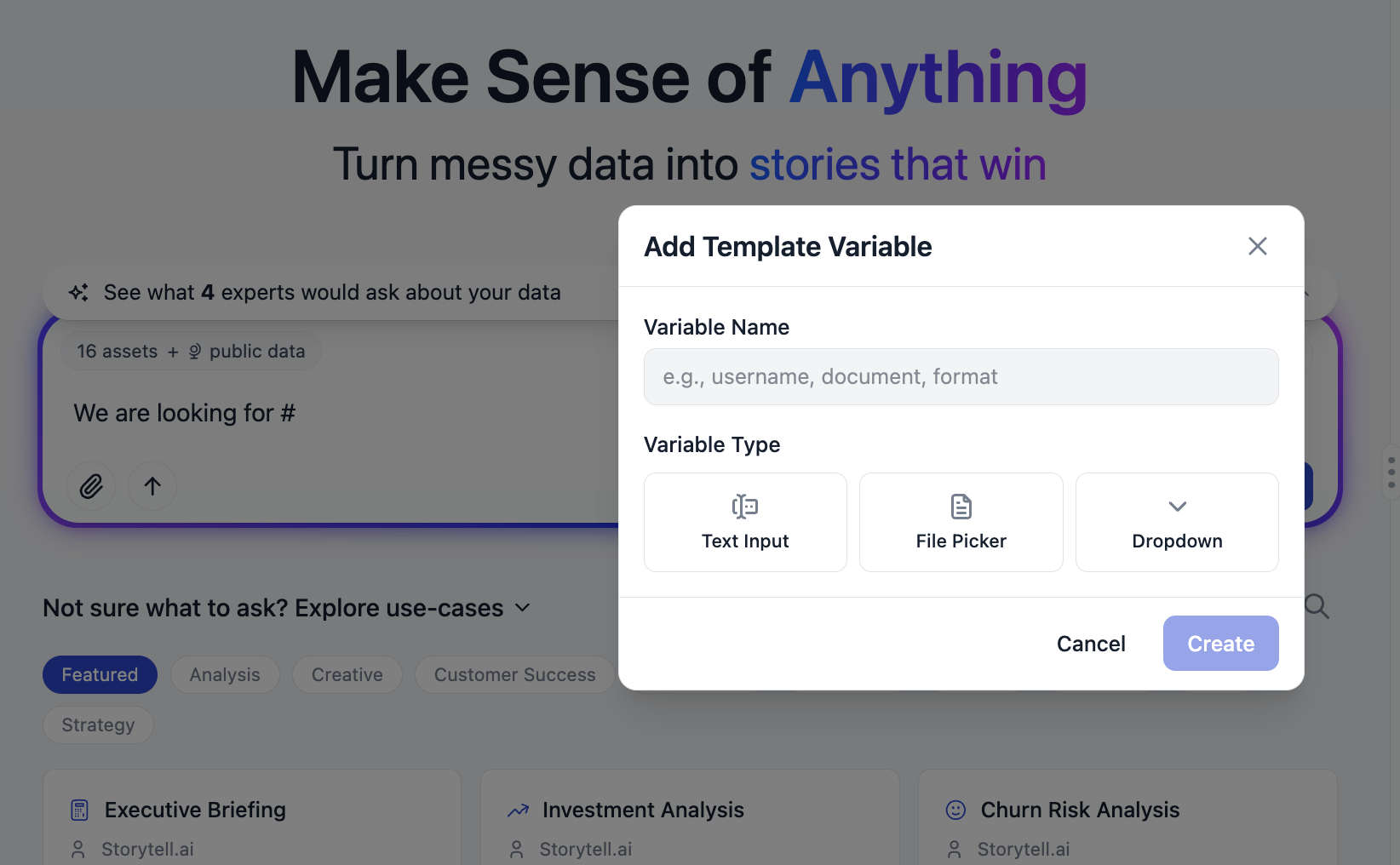Image resolution: width=1400 pixels, height=865 pixels.
Task: Click the Executive Briefing calculator icon
Action: [79, 810]
